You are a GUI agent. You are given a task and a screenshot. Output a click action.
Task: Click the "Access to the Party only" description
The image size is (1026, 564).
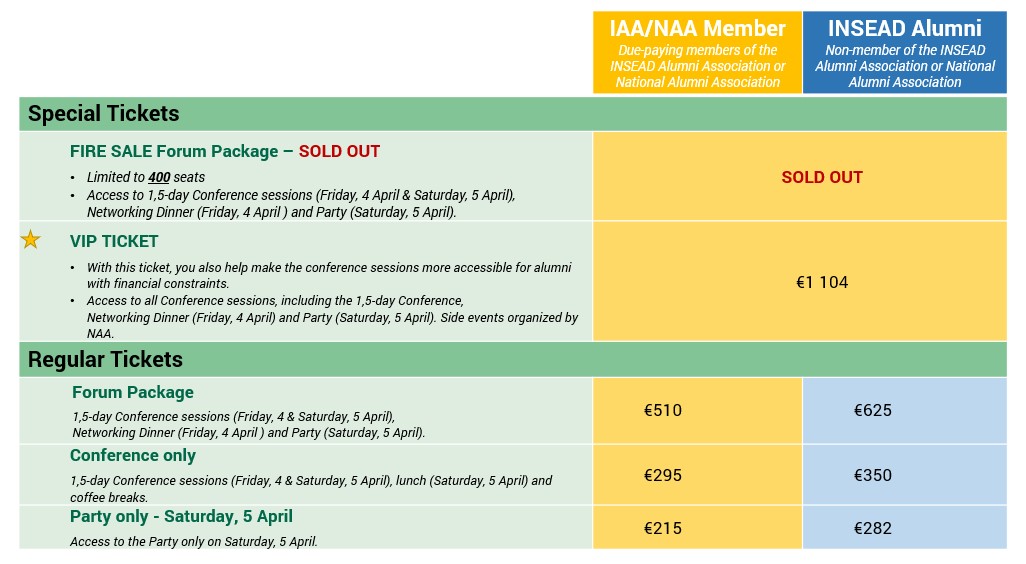[193, 542]
